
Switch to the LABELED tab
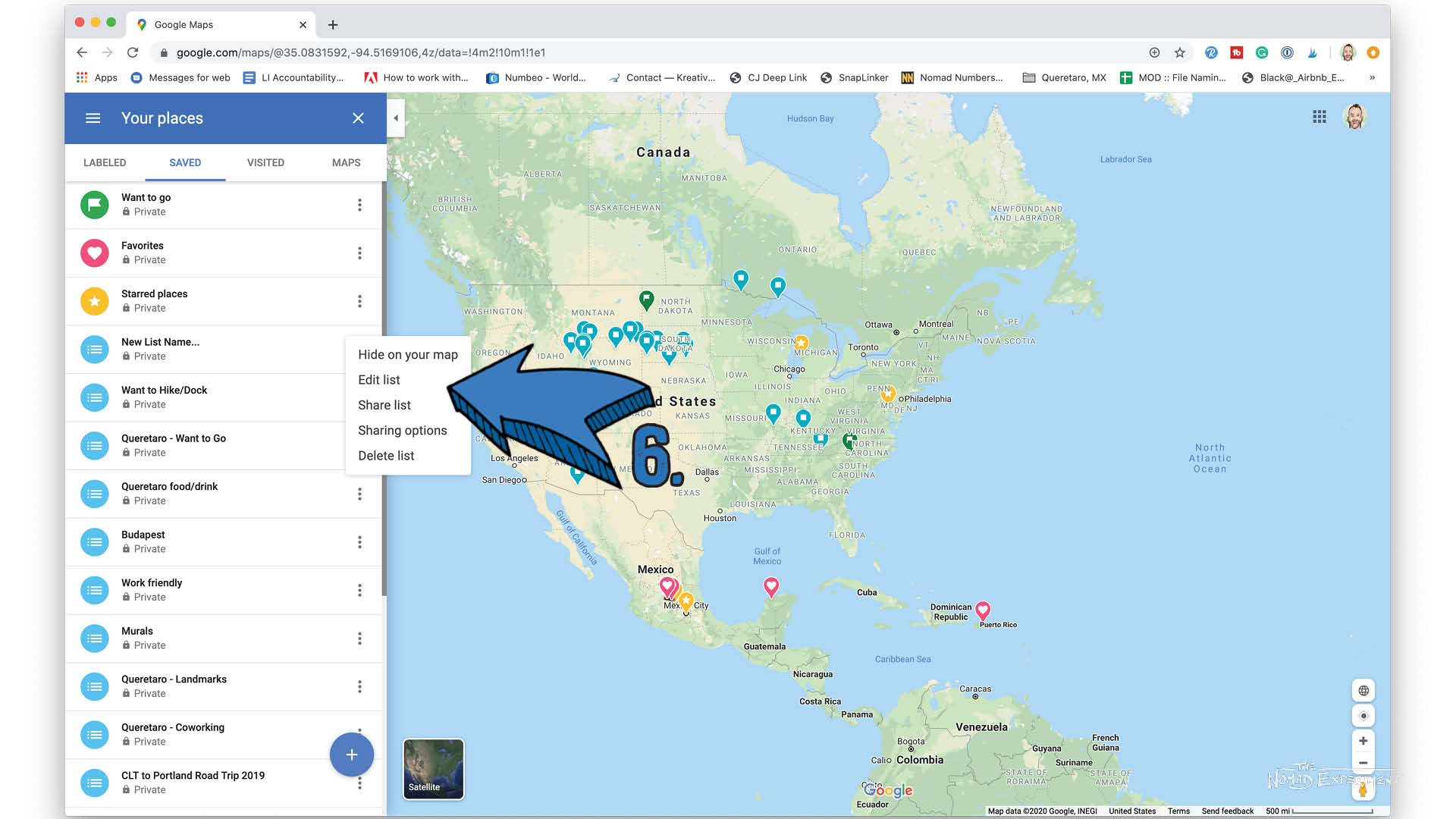coord(105,162)
